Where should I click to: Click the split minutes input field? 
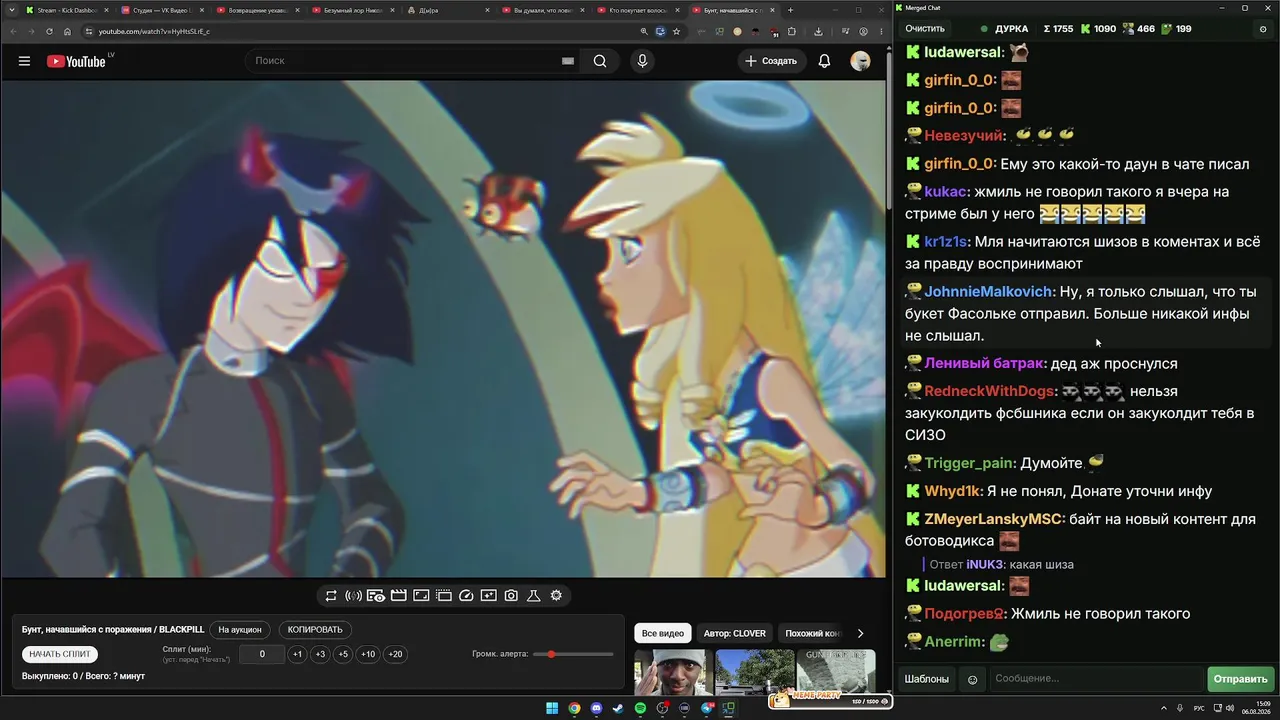(x=263, y=654)
